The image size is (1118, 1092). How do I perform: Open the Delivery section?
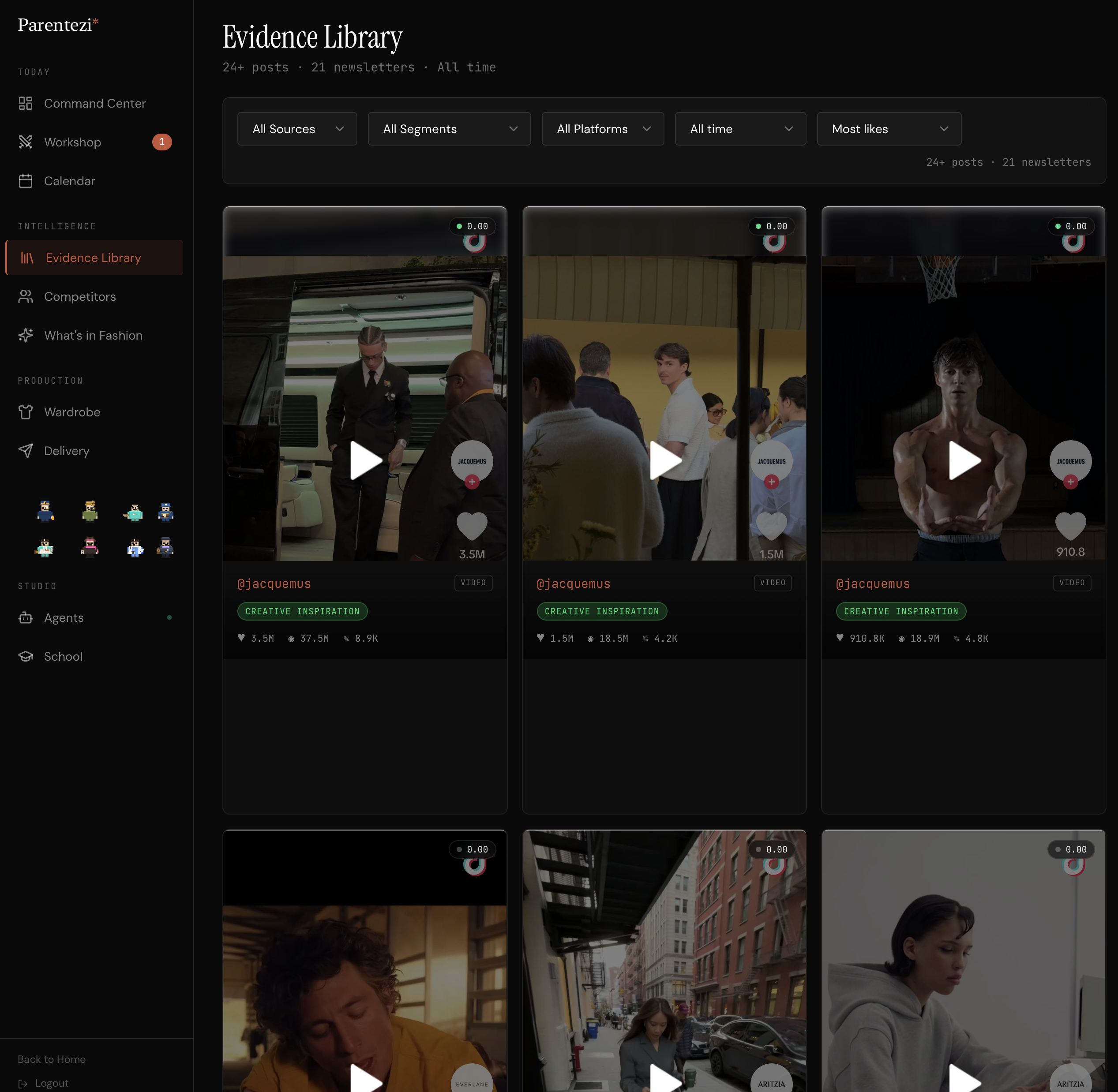(x=94, y=451)
